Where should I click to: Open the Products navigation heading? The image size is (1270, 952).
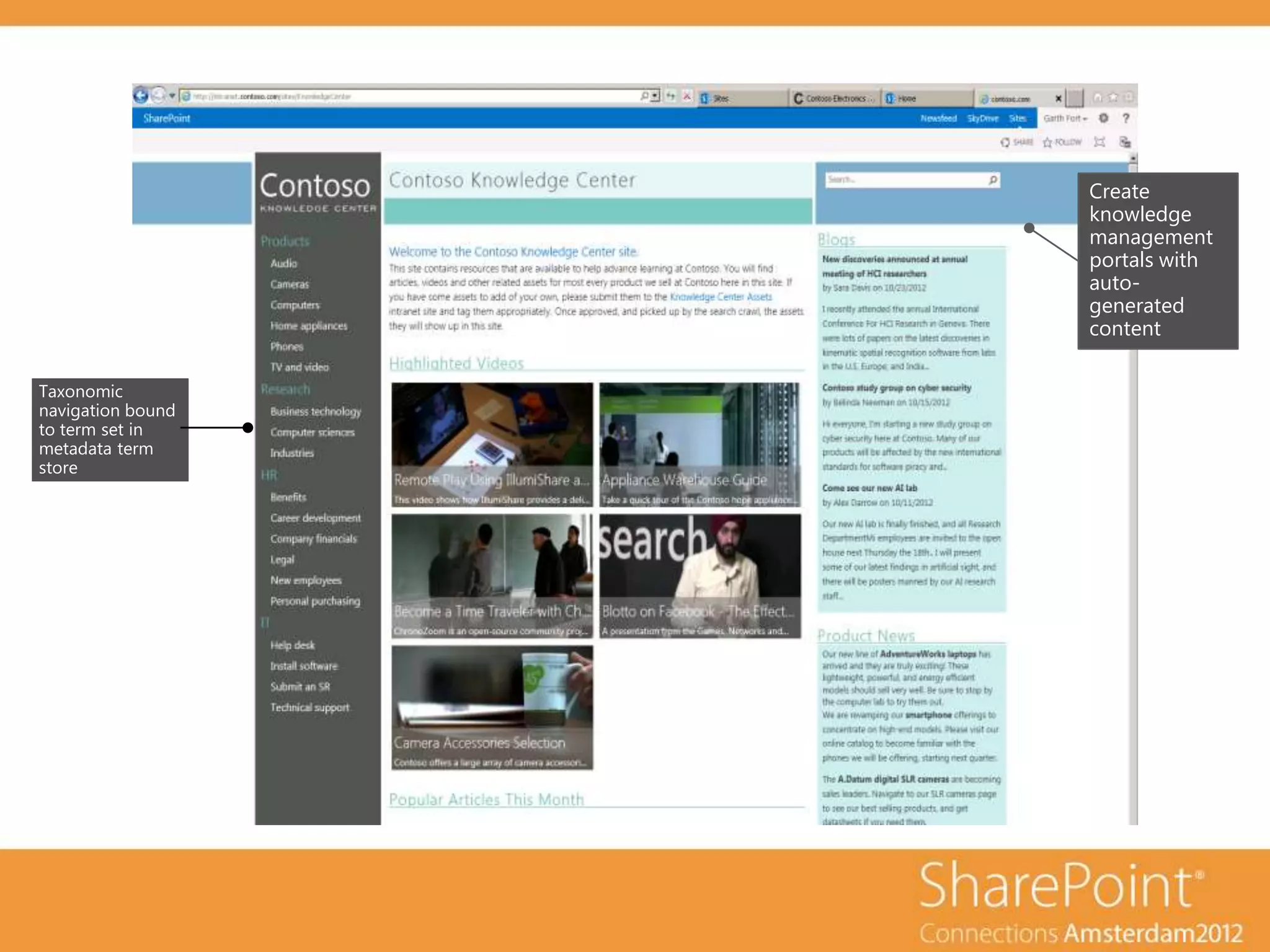(285, 241)
